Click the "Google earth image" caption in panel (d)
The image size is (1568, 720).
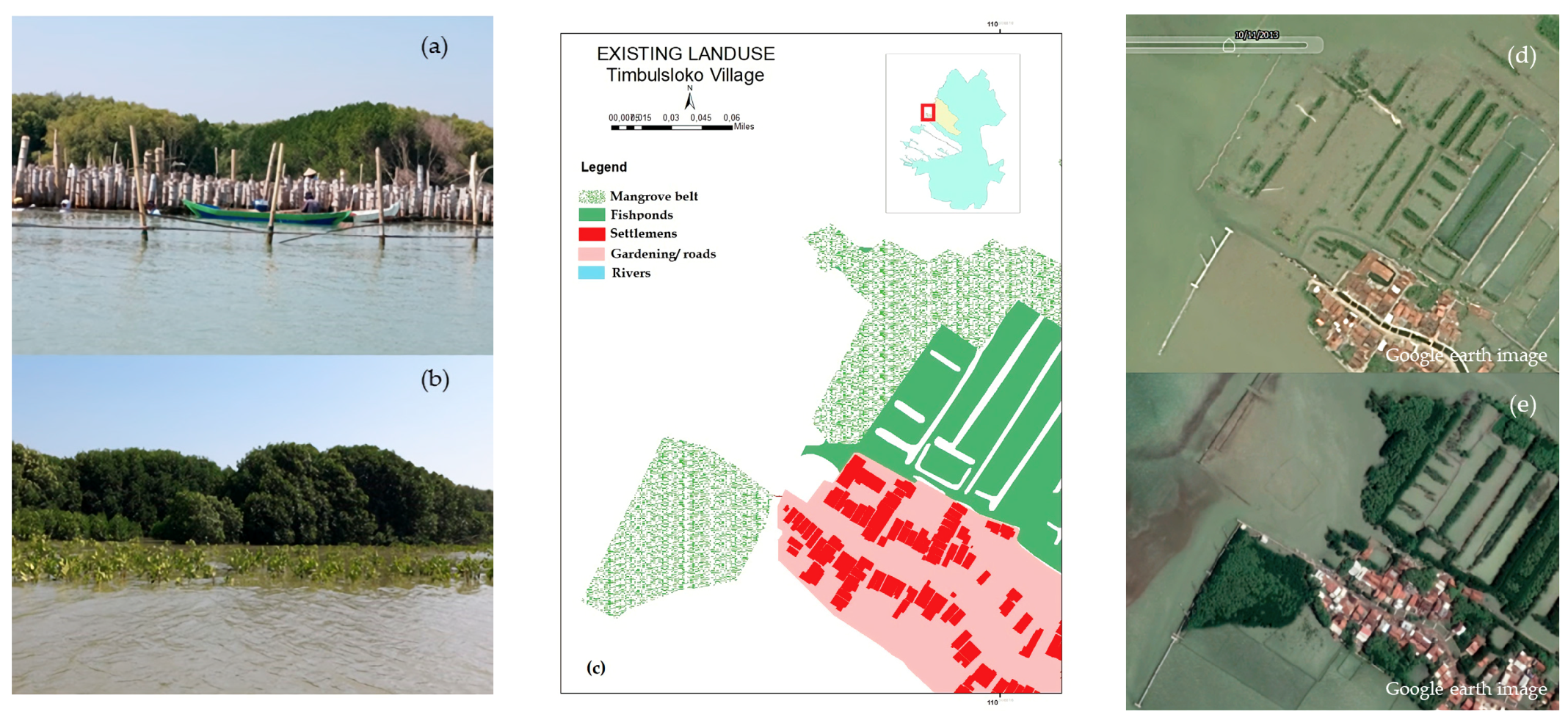pyautogui.click(x=1466, y=355)
